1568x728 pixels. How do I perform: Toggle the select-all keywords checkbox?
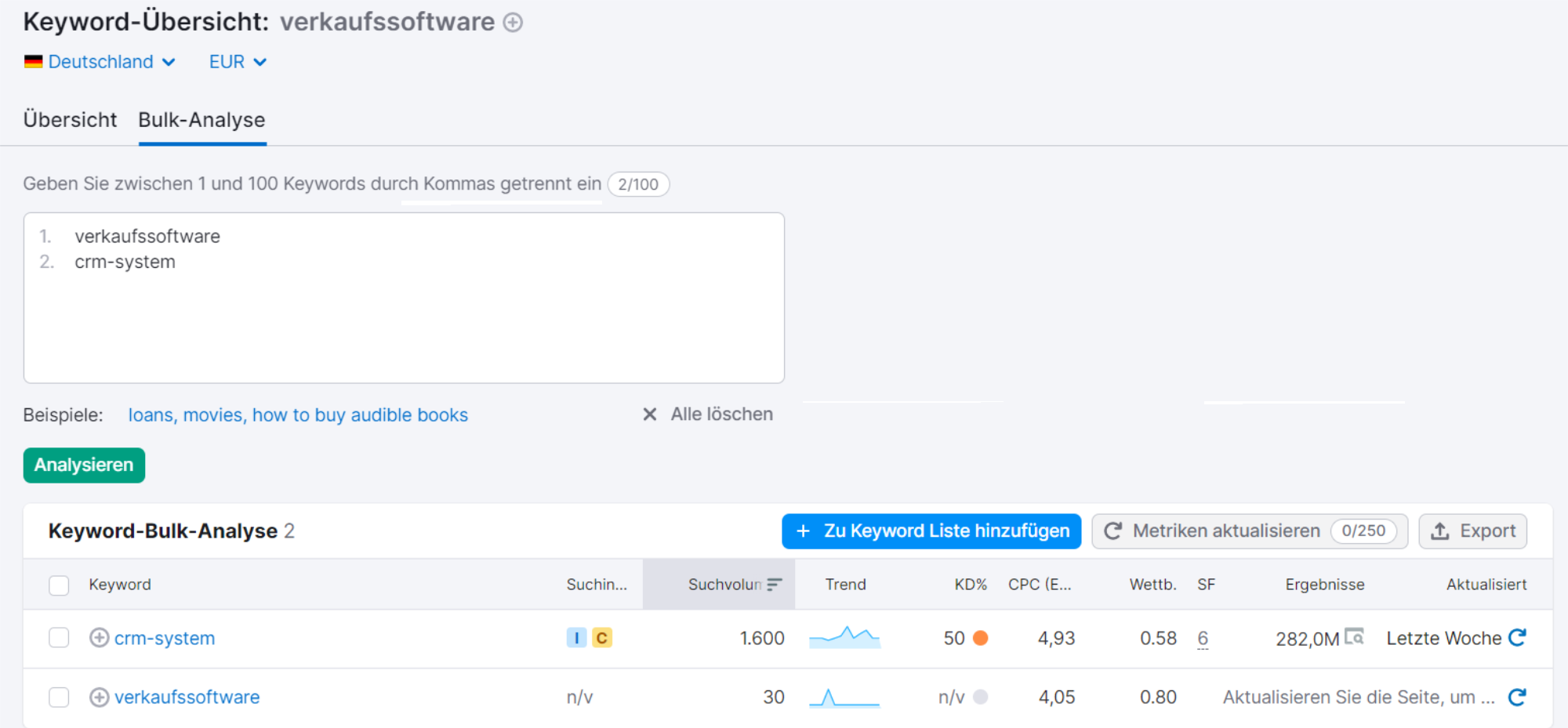[59, 585]
